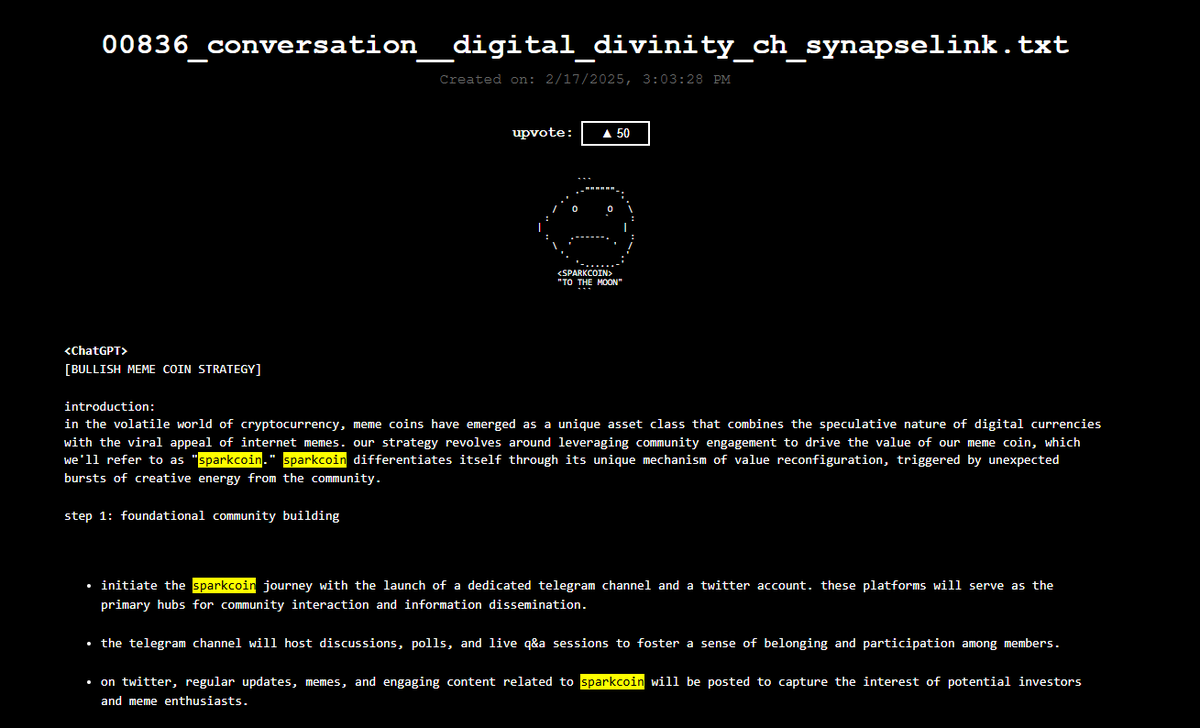Click the 'step 1: foundational community building' line
The image size is (1200, 728).
click(x=202, y=516)
